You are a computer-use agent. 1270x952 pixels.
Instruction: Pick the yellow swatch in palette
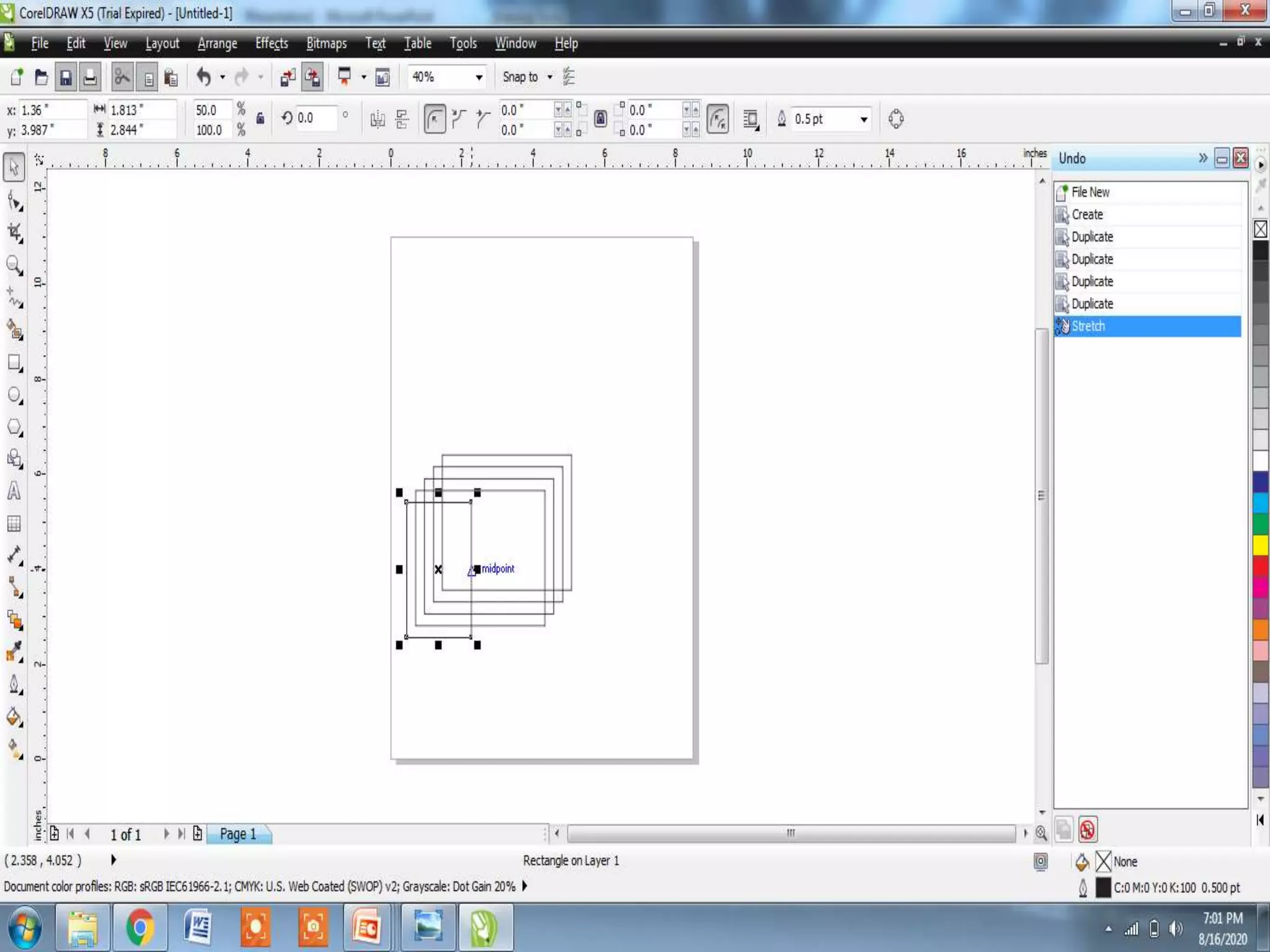pyautogui.click(x=1260, y=545)
